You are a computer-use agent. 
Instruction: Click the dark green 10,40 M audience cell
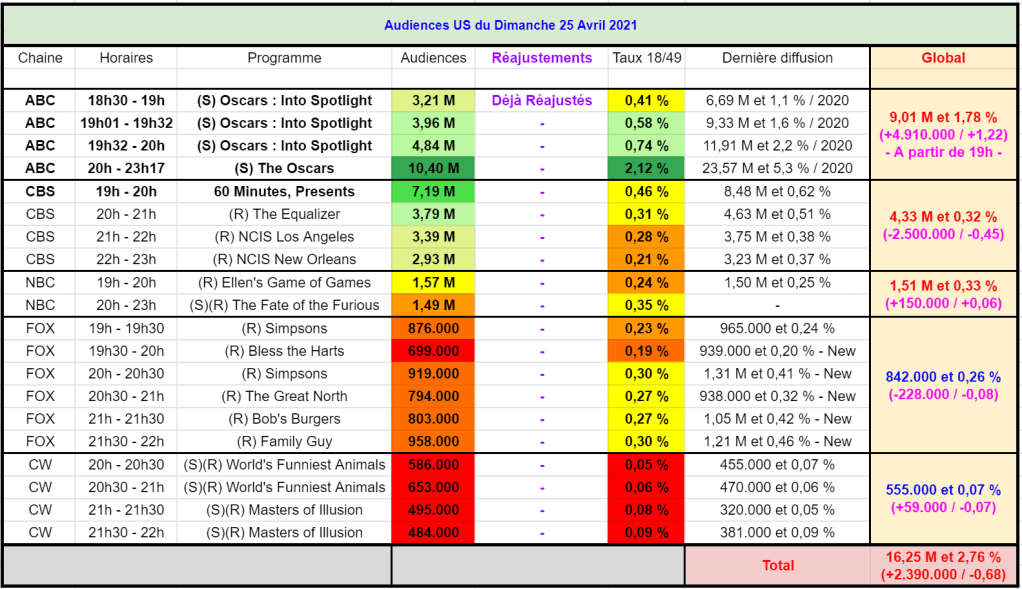pyautogui.click(x=433, y=168)
